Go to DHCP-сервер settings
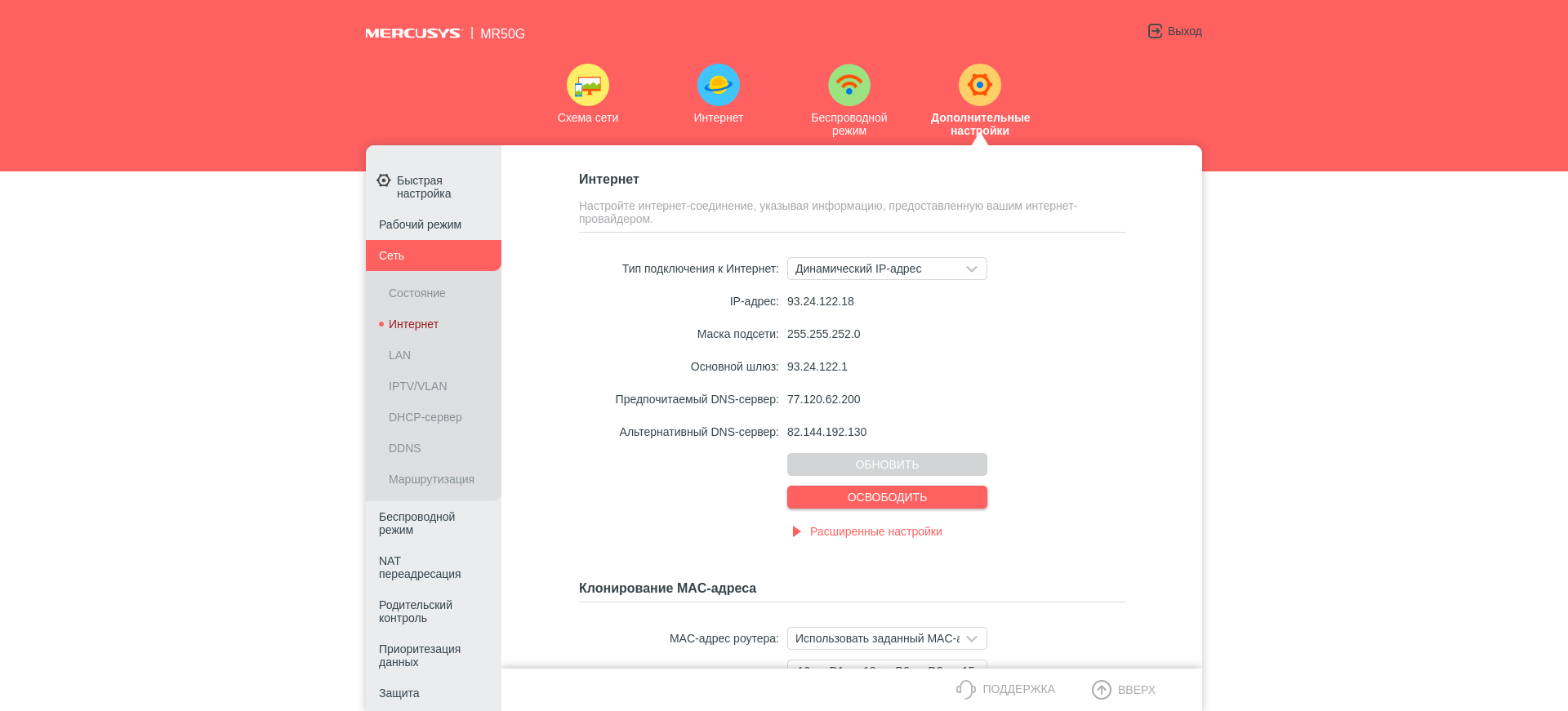The width and height of the screenshot is (1568, 711). point(425,417)
